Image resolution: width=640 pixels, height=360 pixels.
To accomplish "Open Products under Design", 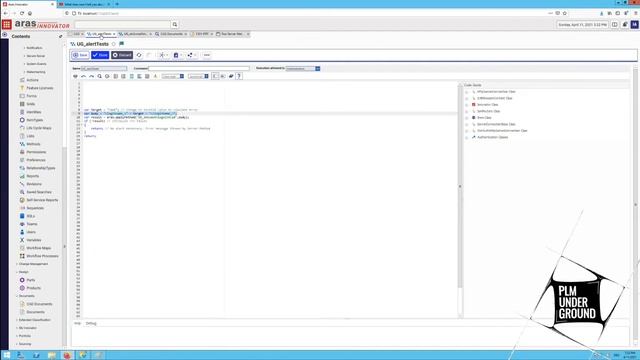I will coord(33,288).
